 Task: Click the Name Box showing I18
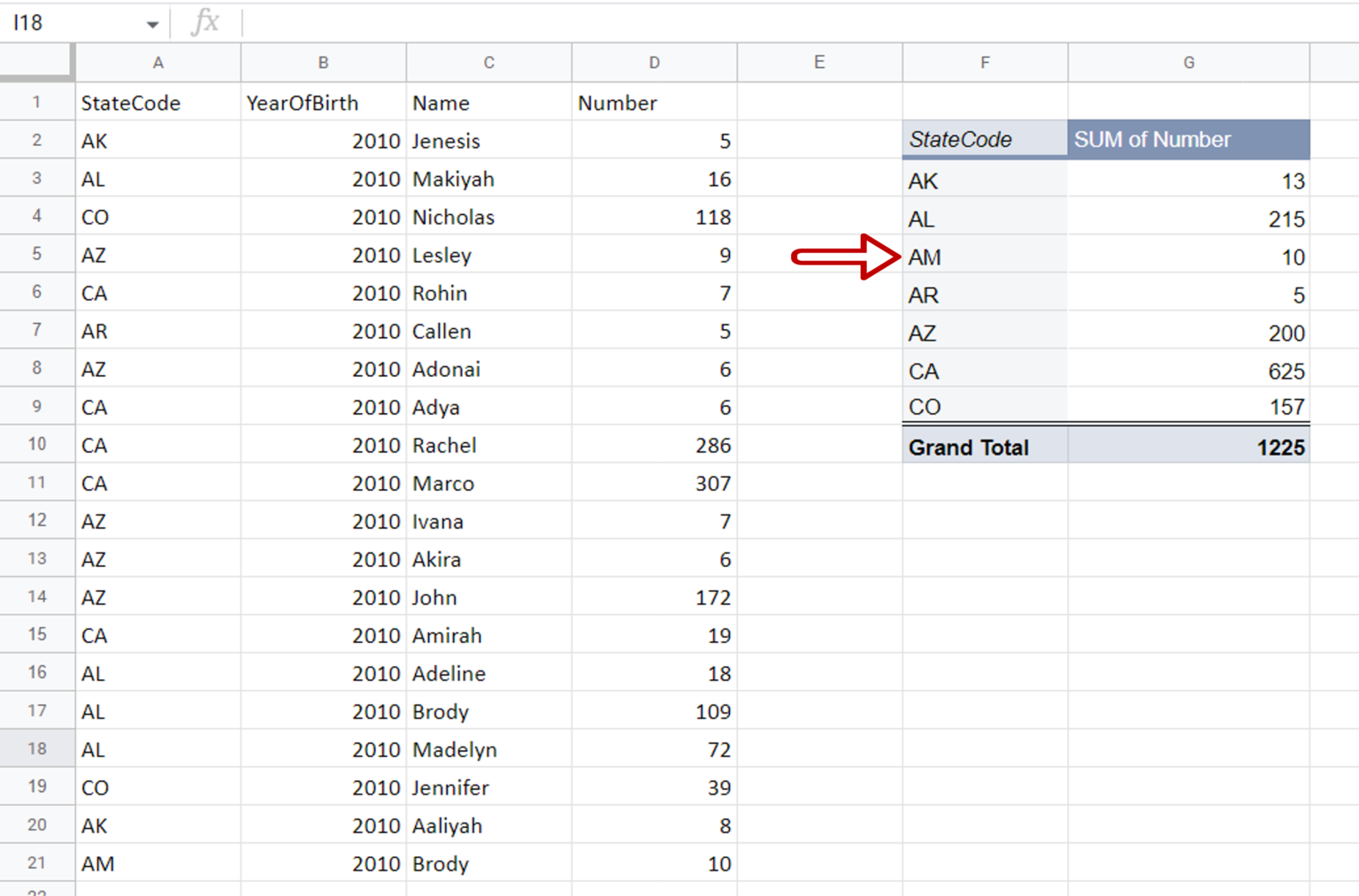point(71,23)
